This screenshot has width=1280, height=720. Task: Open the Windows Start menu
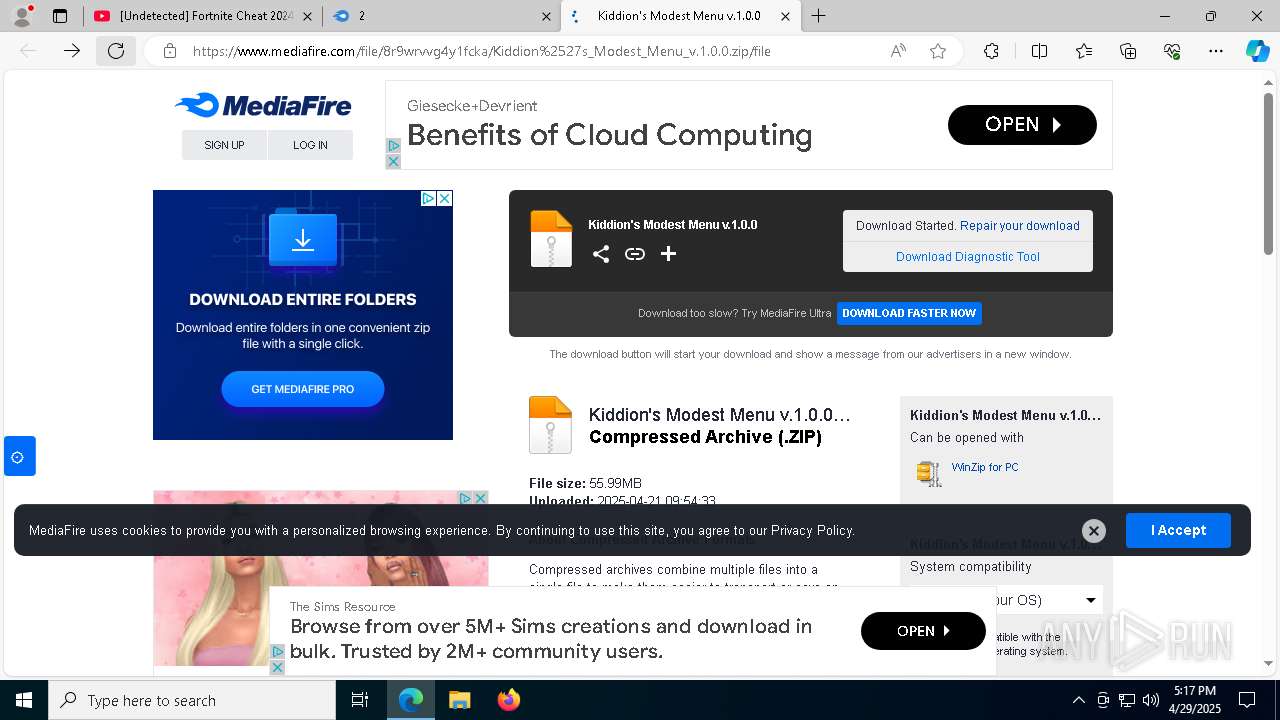tap(24, 700)
